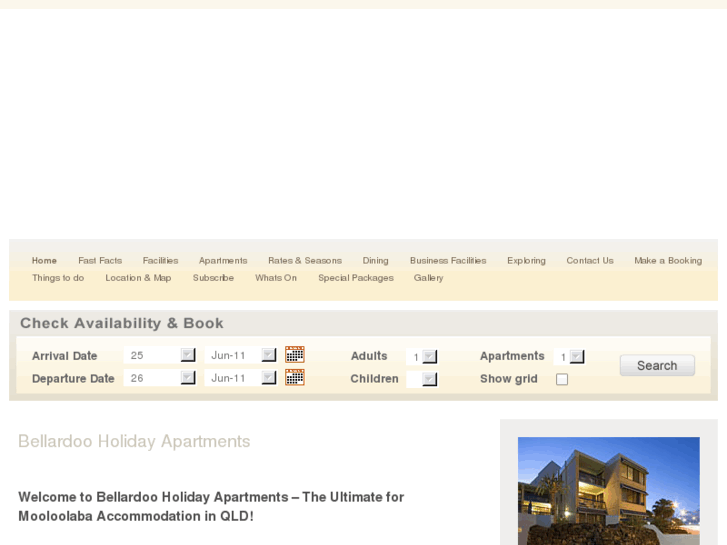Open the Arrival Date calendar picker icon
The width and height of the screenshot is (727, 545).
pyautogui.click(x=294, y=355)
